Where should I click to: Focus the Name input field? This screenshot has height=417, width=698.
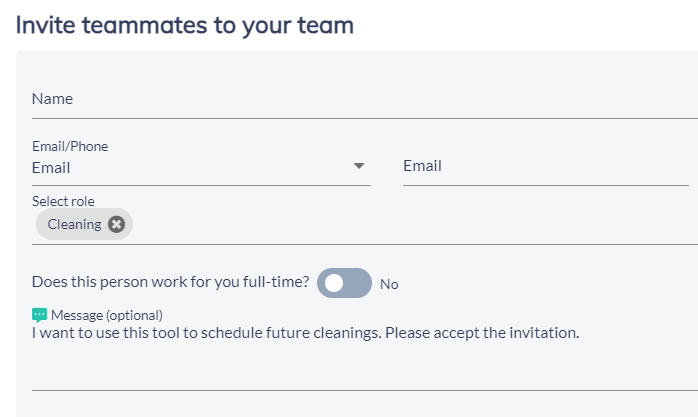(x=365, y=99)
